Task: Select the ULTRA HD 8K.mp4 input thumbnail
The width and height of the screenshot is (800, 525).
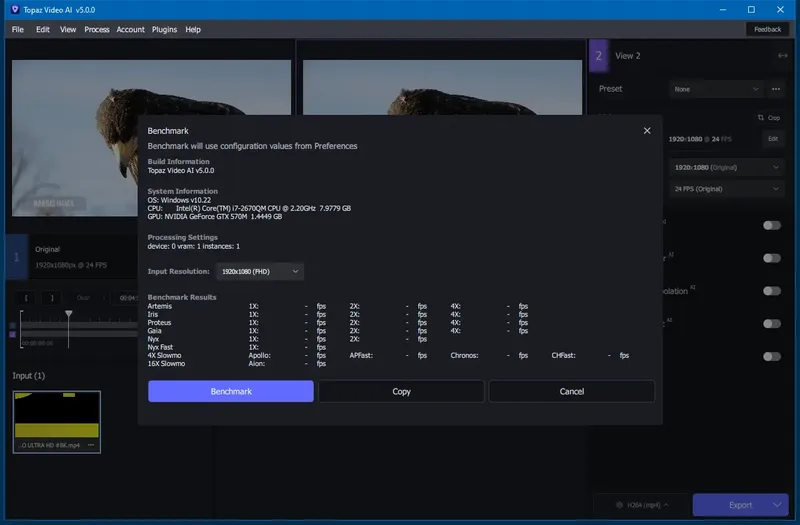Action: point(57,422)
